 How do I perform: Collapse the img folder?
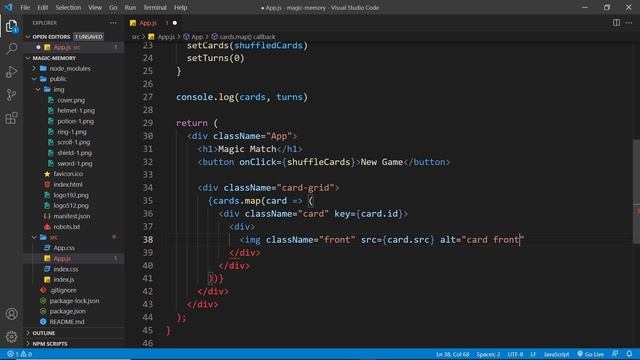click(x=73, y=89)
